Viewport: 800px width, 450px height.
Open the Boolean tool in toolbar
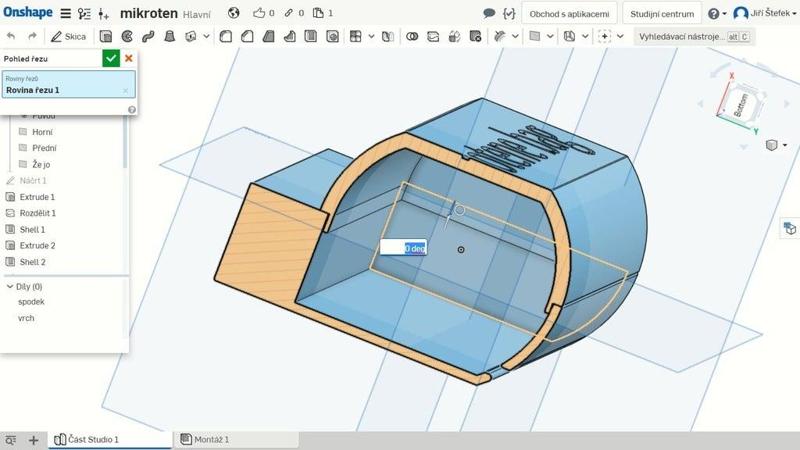click(412, 36)
